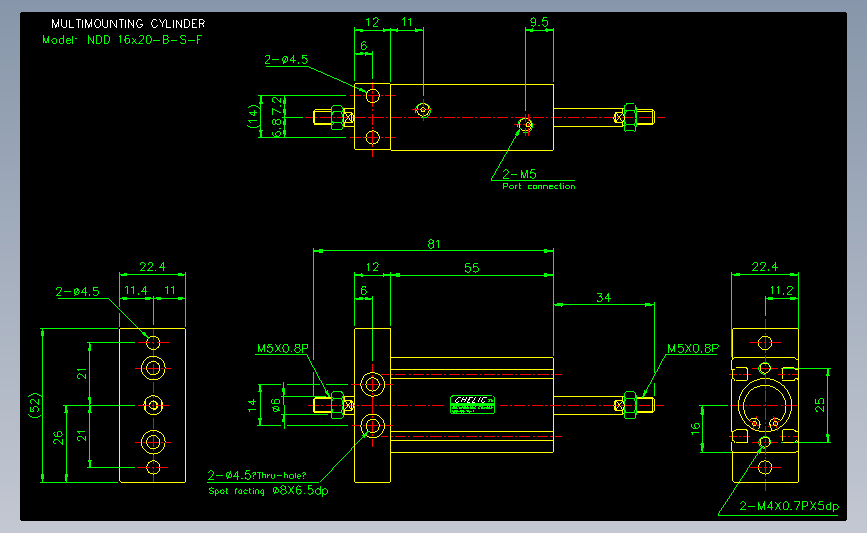Click the right M5X0.8P thread label

(693, 348)
